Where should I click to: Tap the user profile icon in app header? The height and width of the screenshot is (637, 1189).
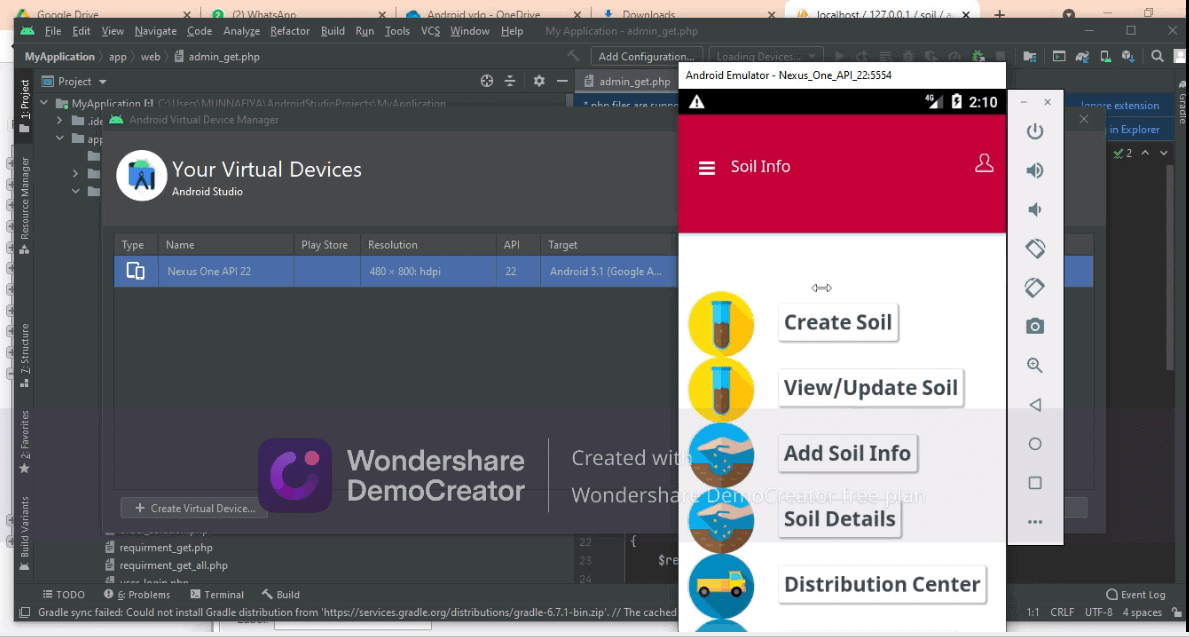984,164
